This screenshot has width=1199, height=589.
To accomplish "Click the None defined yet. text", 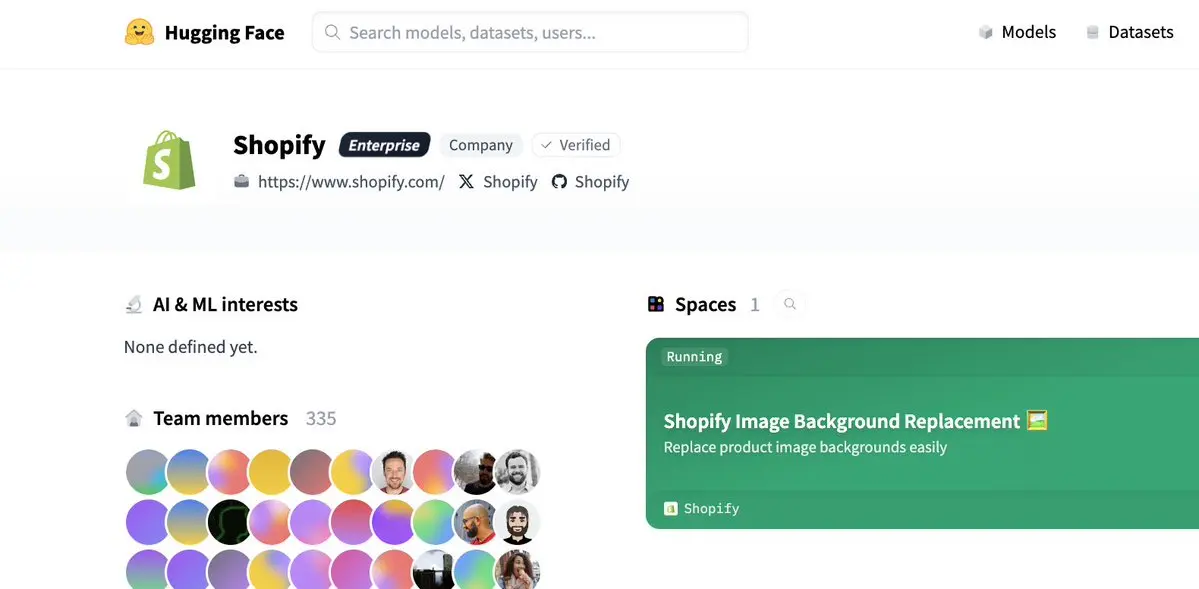I will click(x=190, y=347).
